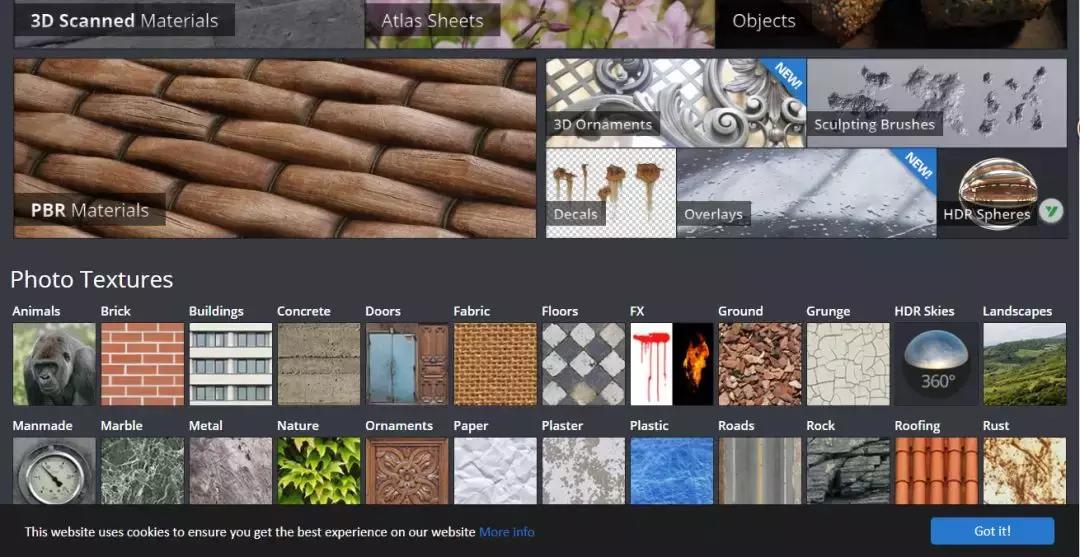Image resolution: width=1080 pixels, height=557 pixels.
Task: Click the Metal texture thumbnail
Action: [x=231, y=471]
